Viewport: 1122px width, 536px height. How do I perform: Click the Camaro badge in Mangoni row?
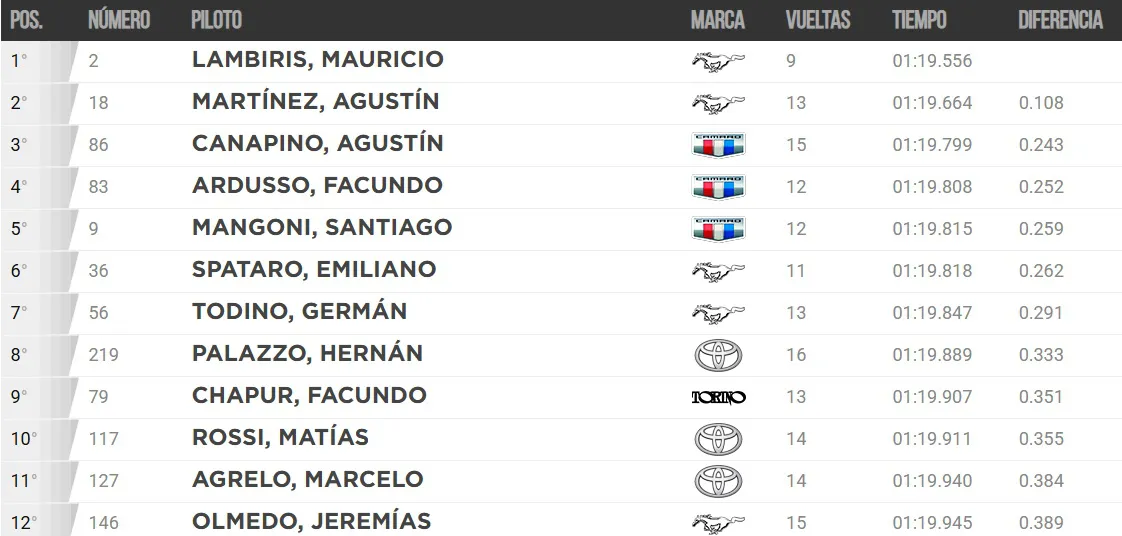pyautogui.click(x=718, y=229)
